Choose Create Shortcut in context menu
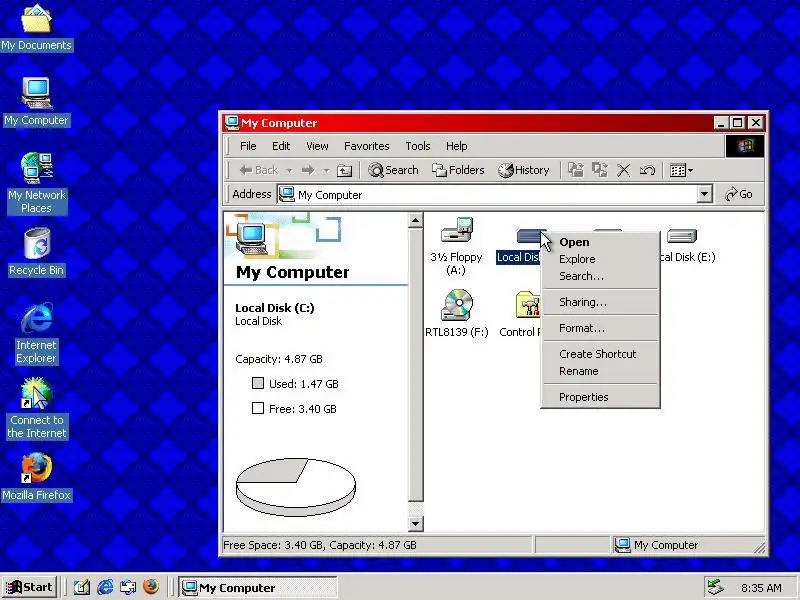The height and width of the screenshot is (600, 800). (600, 354)
